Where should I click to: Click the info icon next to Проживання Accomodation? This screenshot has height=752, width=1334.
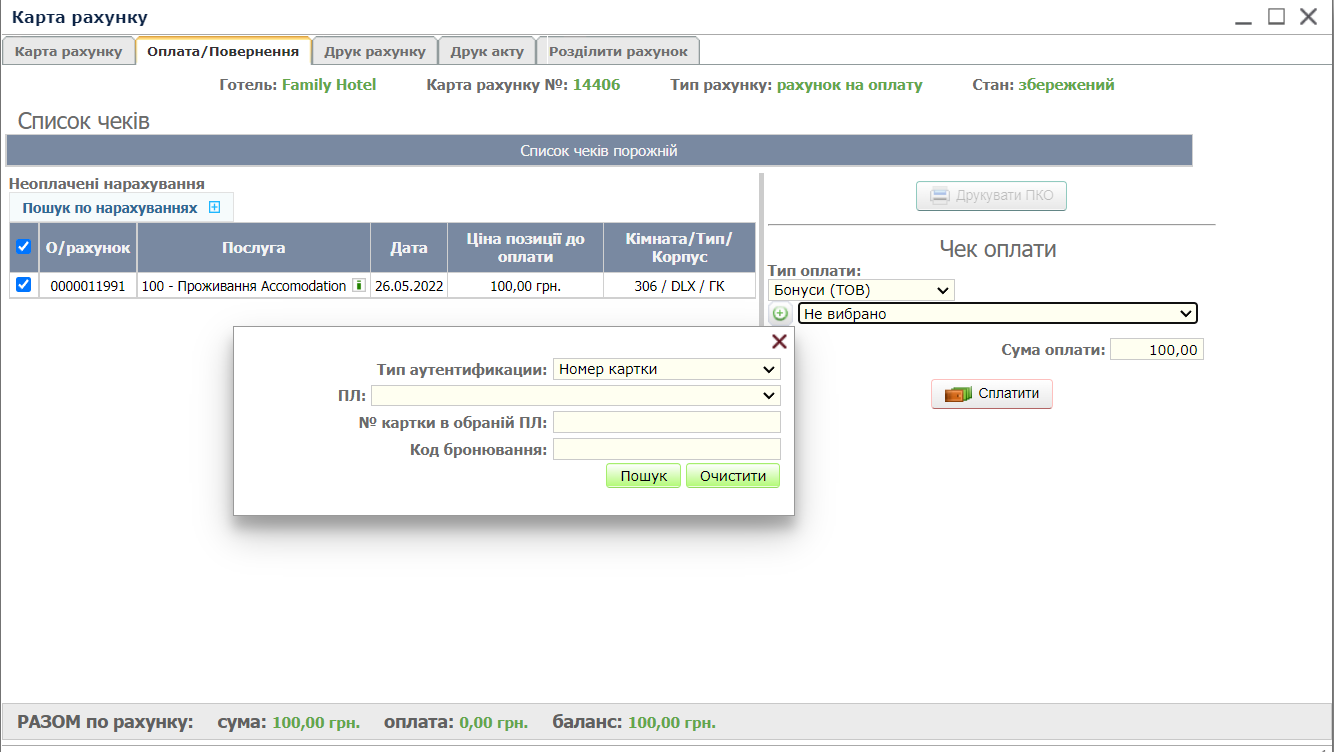click(x=358, y=285)
